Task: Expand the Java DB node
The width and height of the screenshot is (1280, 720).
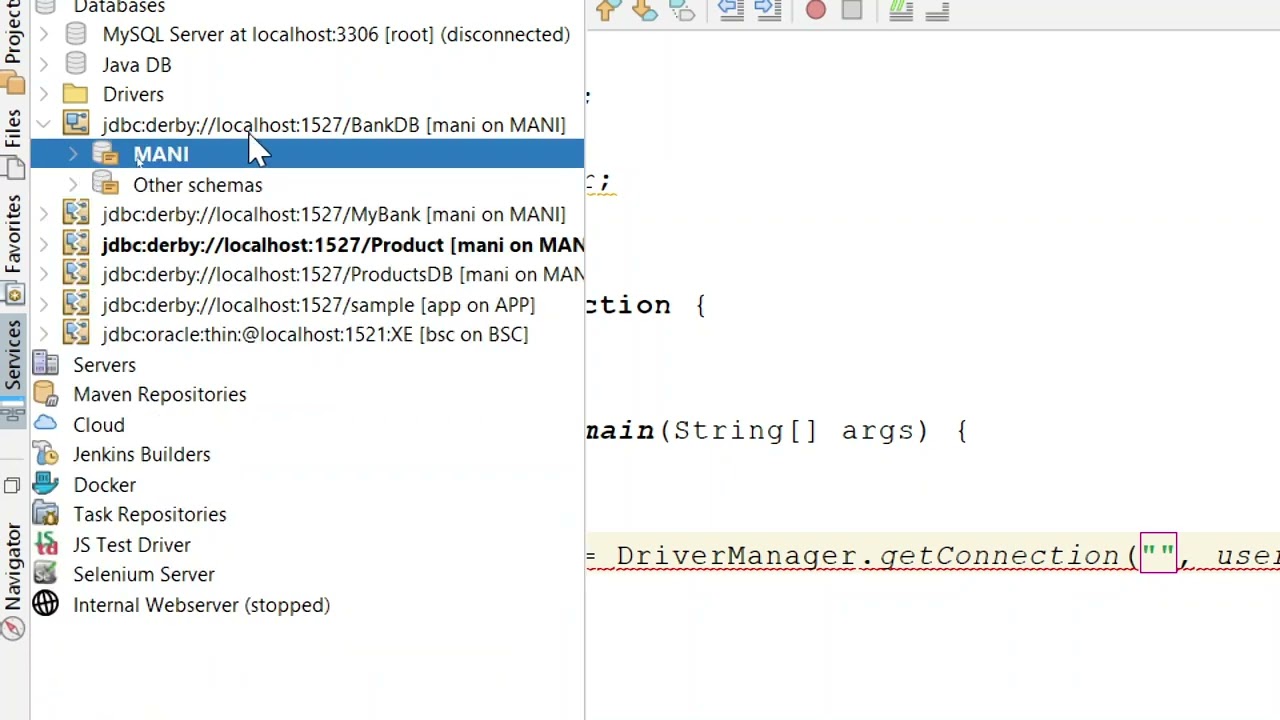Action: [x=43, y=64]
